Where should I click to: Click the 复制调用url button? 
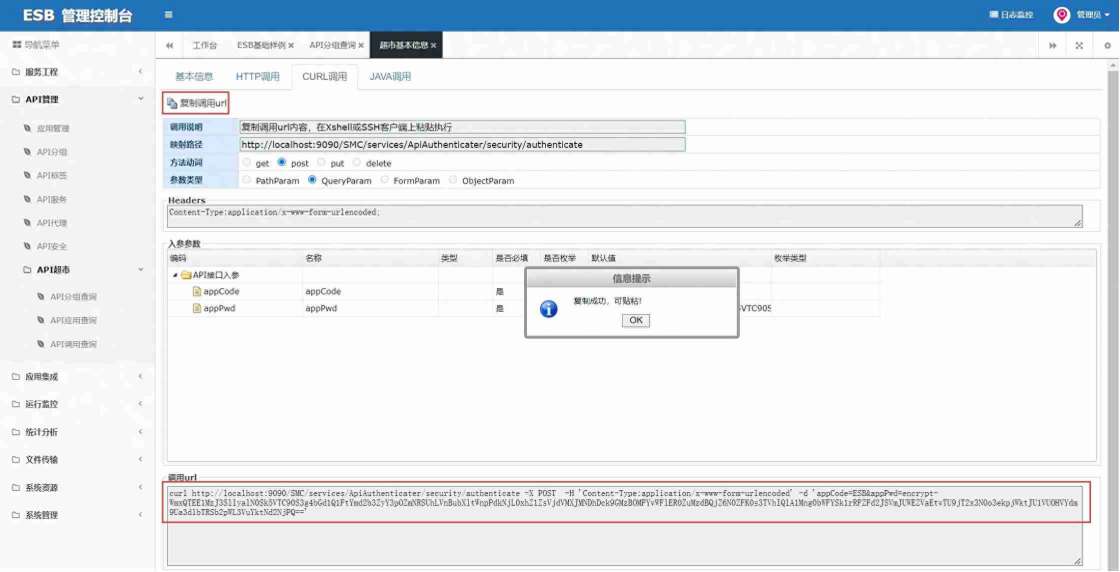click(x=196, y=104)
